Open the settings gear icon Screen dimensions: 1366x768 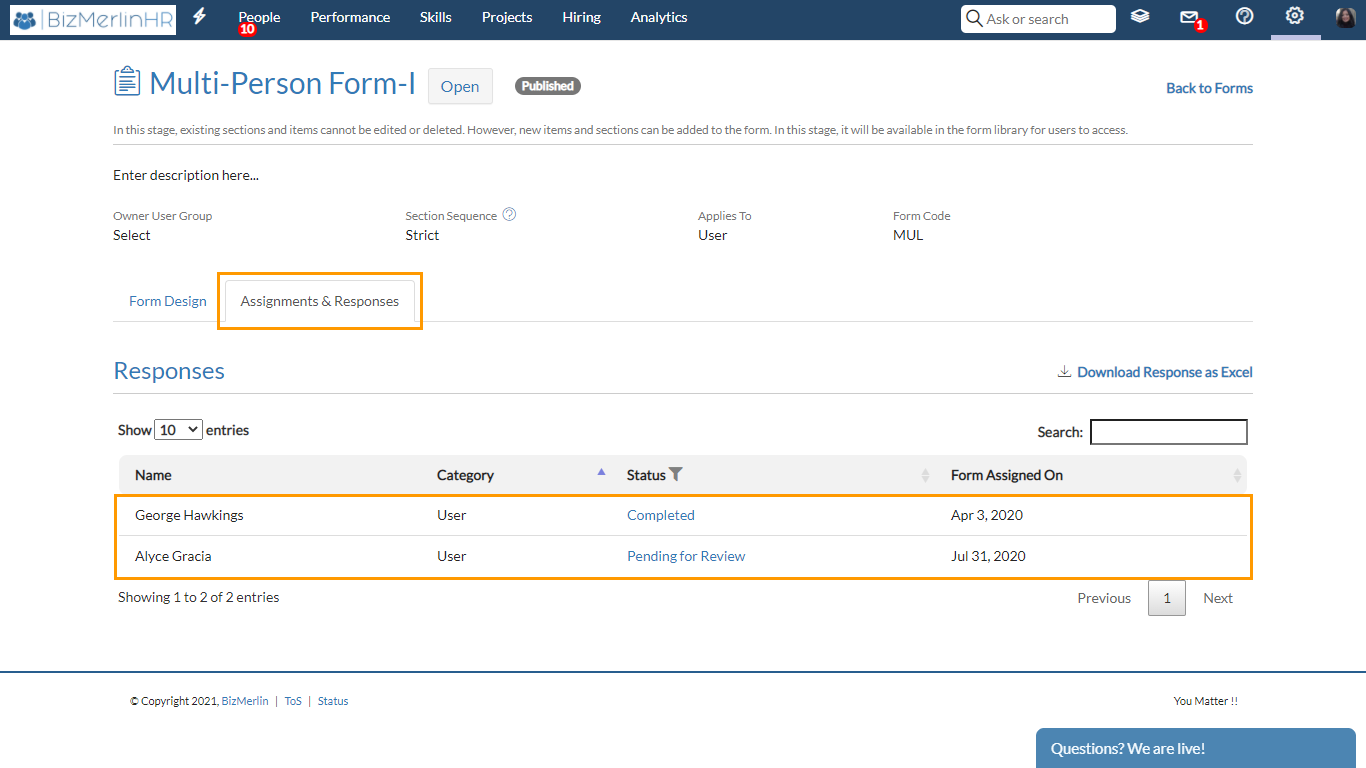1295,16
